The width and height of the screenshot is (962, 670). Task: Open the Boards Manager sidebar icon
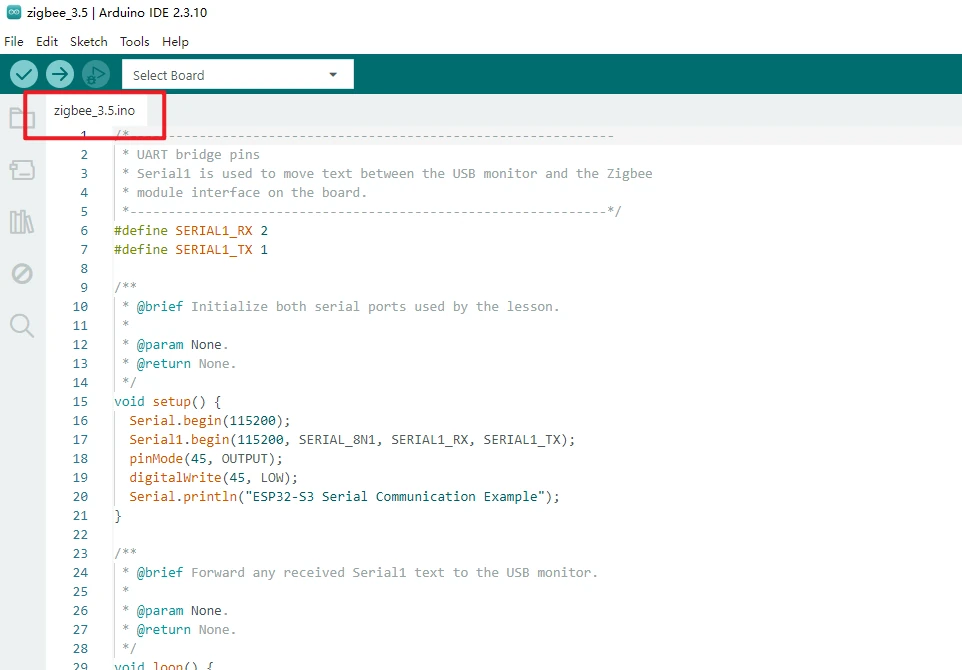click(22, 170)
